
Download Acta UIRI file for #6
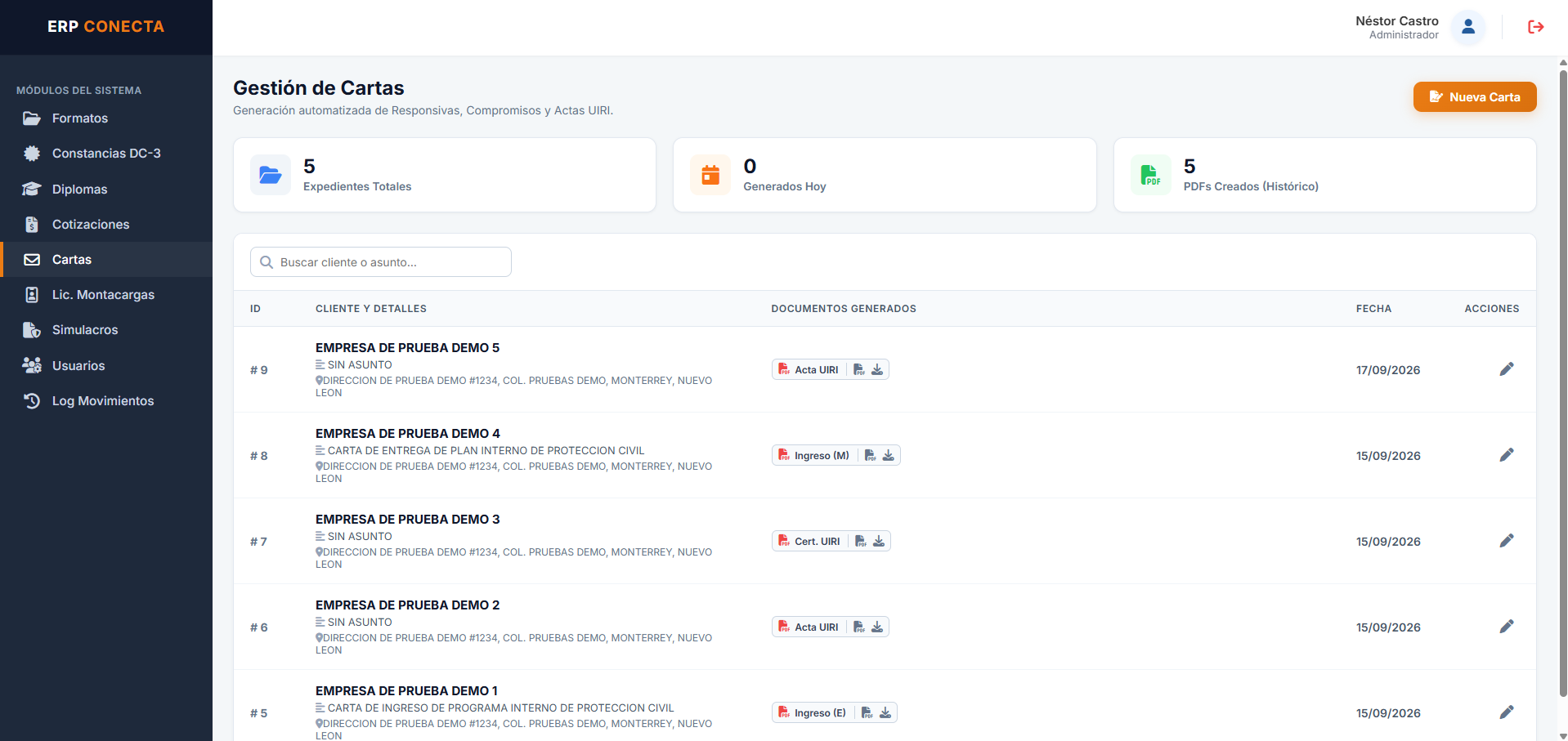(x=877, y=627)
